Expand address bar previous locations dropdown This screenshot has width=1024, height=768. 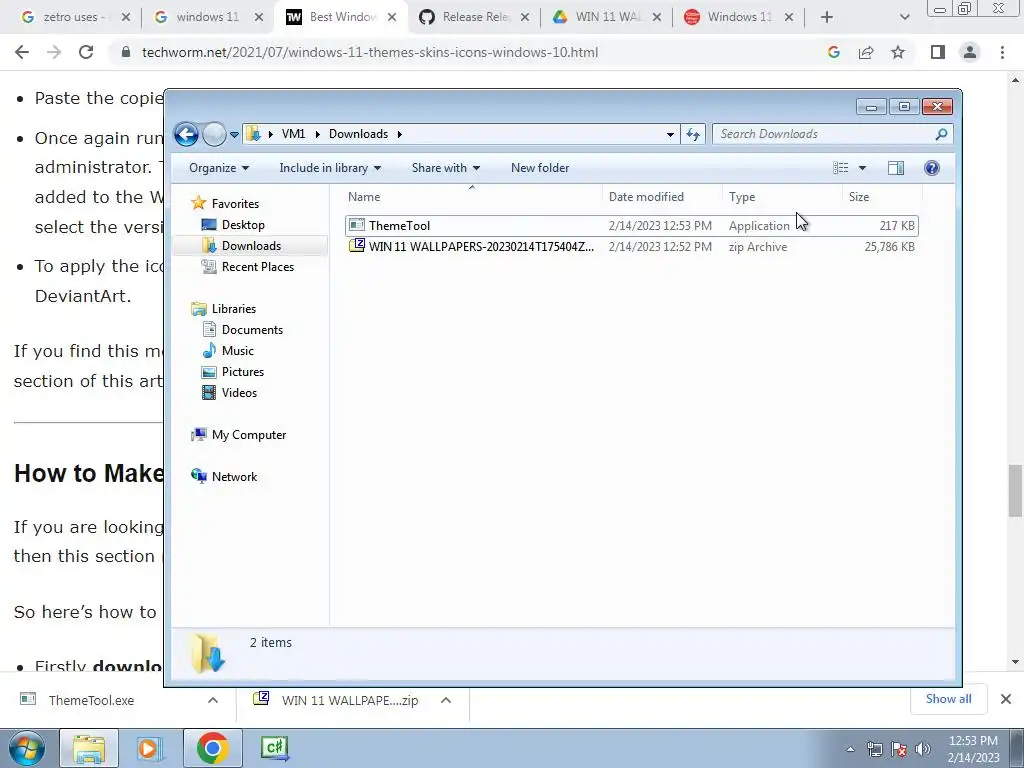pyautogui.click(x=670, y=135)
